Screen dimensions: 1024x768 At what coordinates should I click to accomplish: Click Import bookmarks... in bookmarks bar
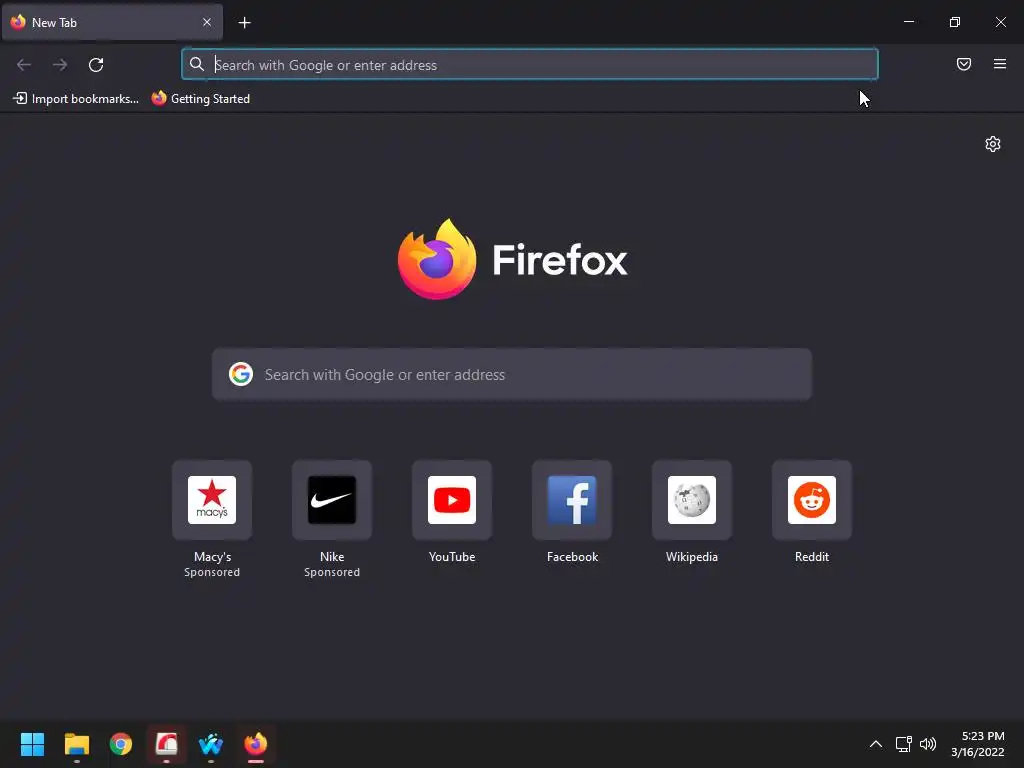point(76,99)
